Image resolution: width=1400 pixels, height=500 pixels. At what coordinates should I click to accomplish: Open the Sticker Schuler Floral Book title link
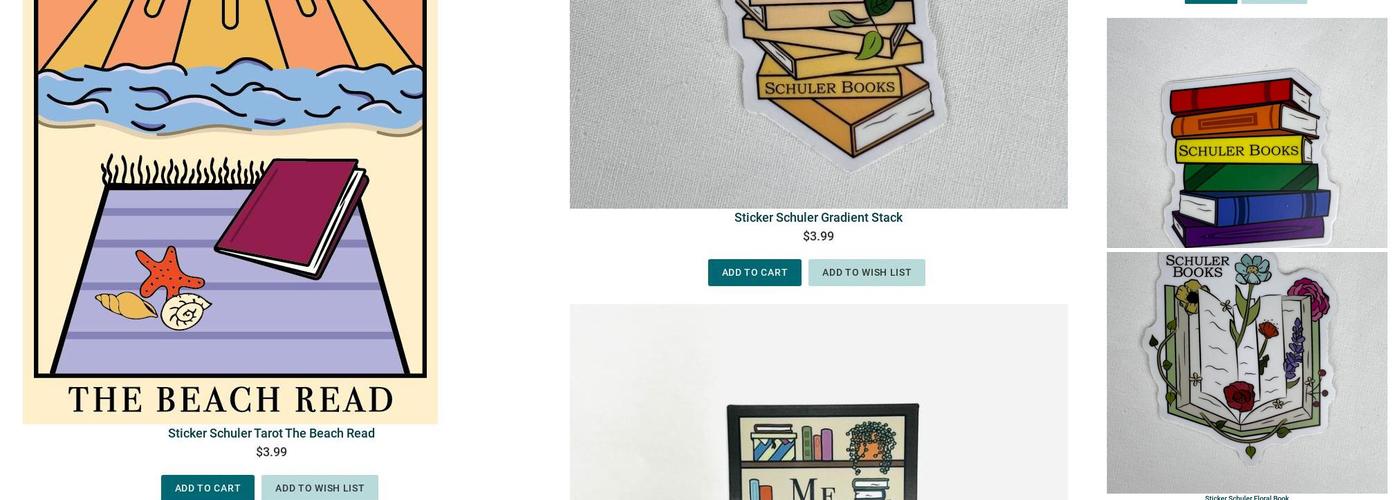[1246, 497]
